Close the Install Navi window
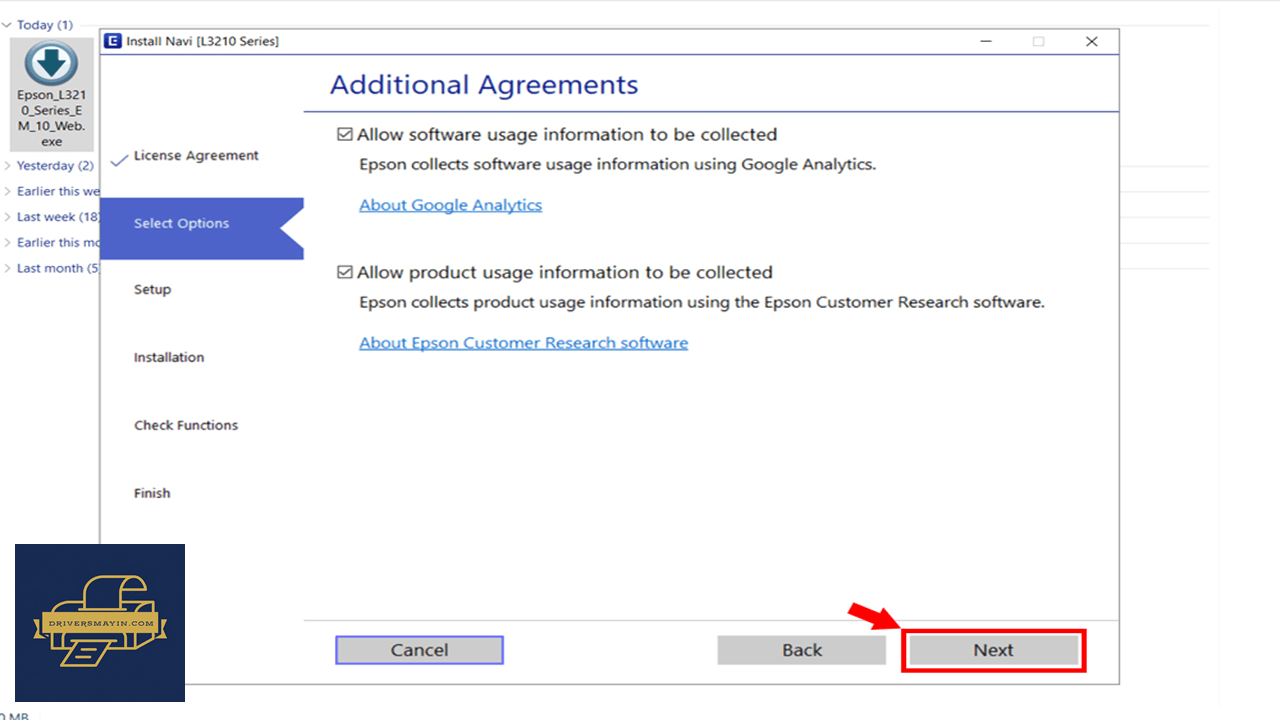1280x720 pixels. click(1092, 41)
